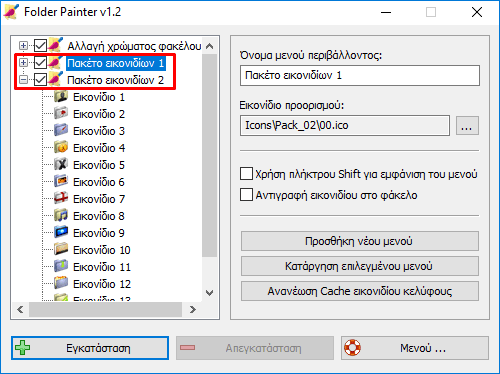Viewport: 500px width, 374px height.
Task: Click the green plus icon on Εγκατάσταση button
Action: point(22,348)
